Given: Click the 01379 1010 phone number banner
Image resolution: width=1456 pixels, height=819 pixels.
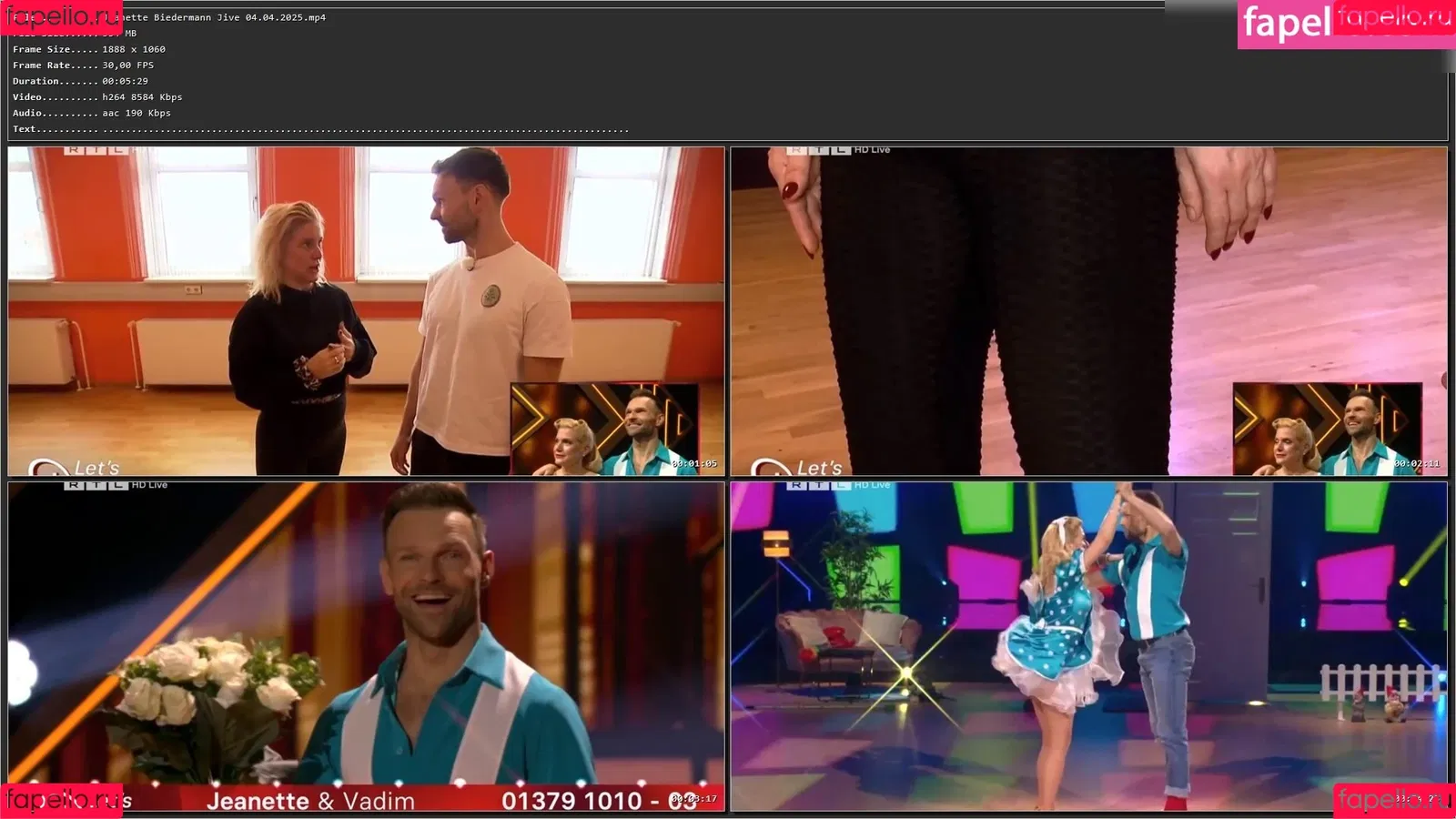Looking at the screenshot, I should coord(571,801).
